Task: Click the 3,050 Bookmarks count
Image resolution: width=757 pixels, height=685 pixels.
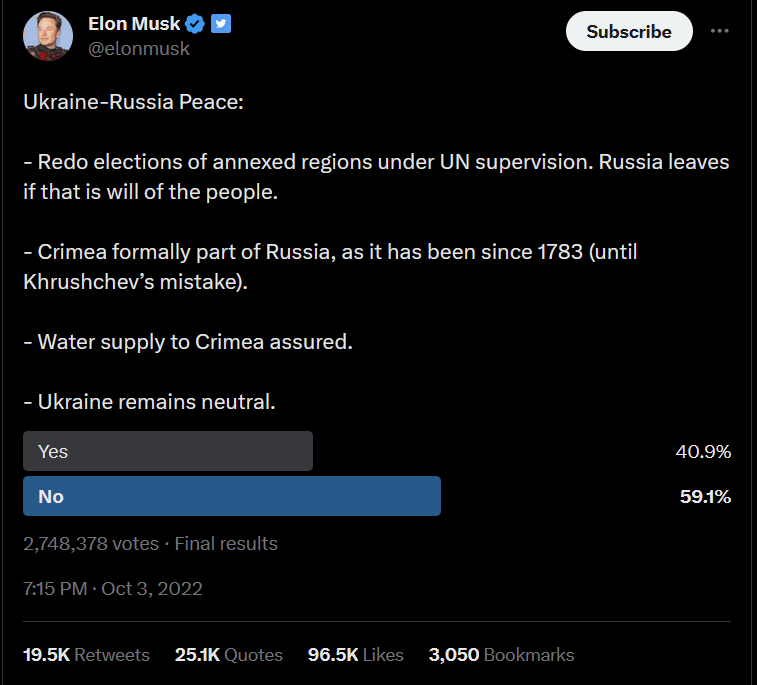Action: (501, 655)
